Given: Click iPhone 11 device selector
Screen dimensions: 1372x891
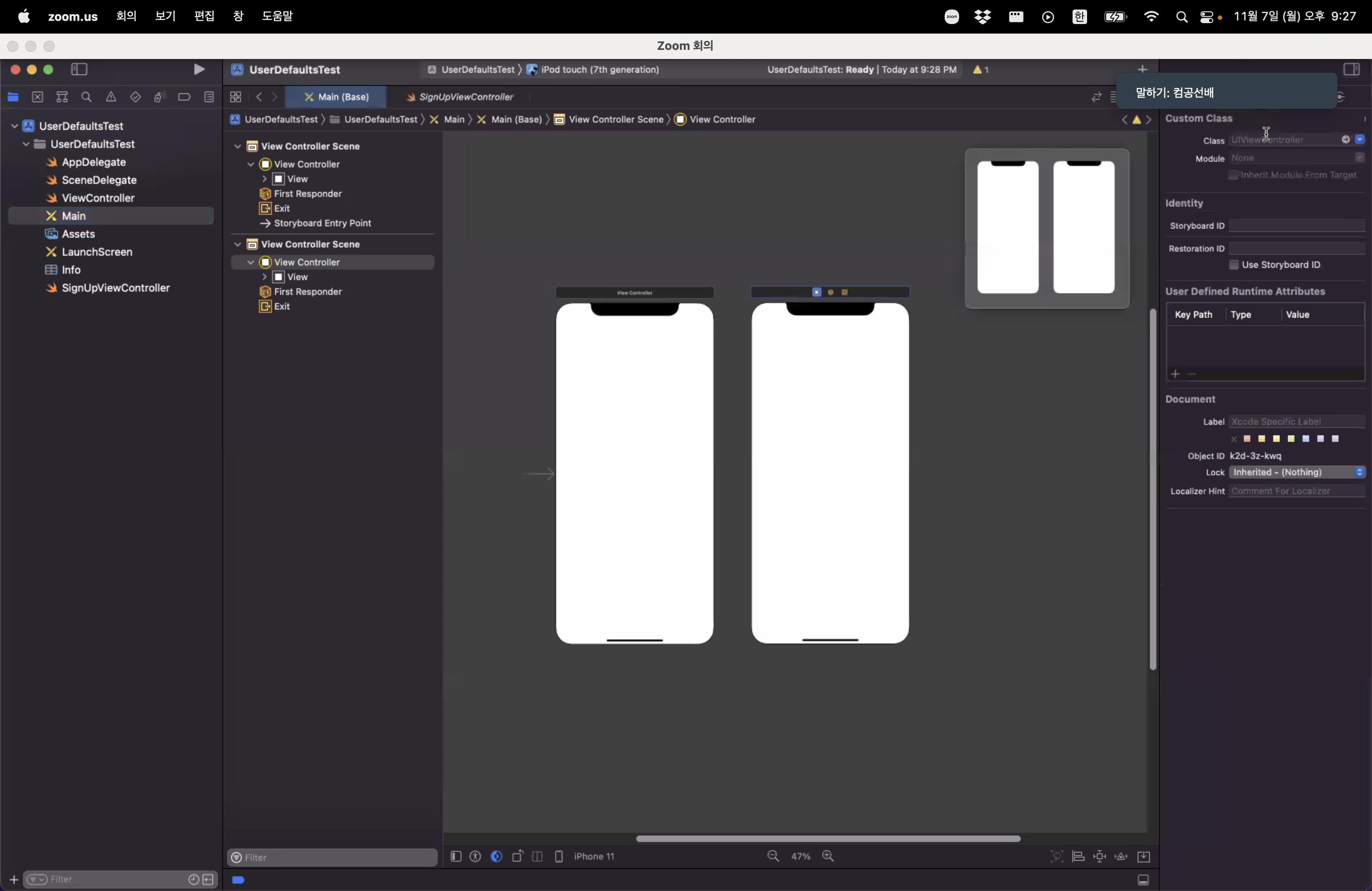Looking at the screenshot, I should coord(594,857).
